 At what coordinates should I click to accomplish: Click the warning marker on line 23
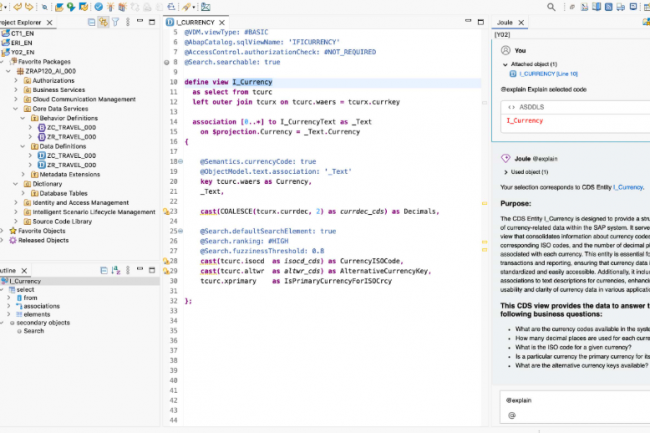coord(166,211)
